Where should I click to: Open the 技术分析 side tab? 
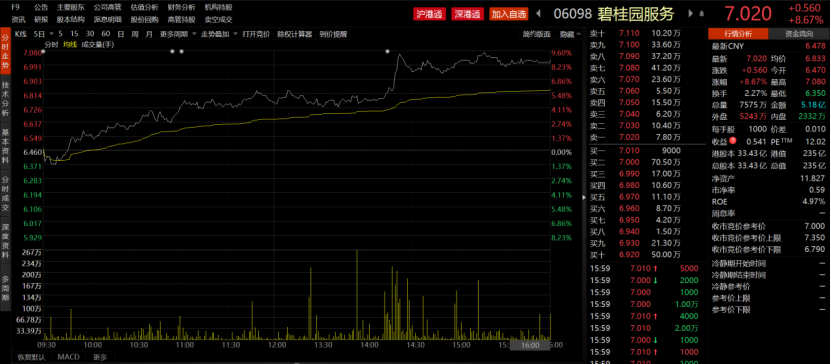5,99
